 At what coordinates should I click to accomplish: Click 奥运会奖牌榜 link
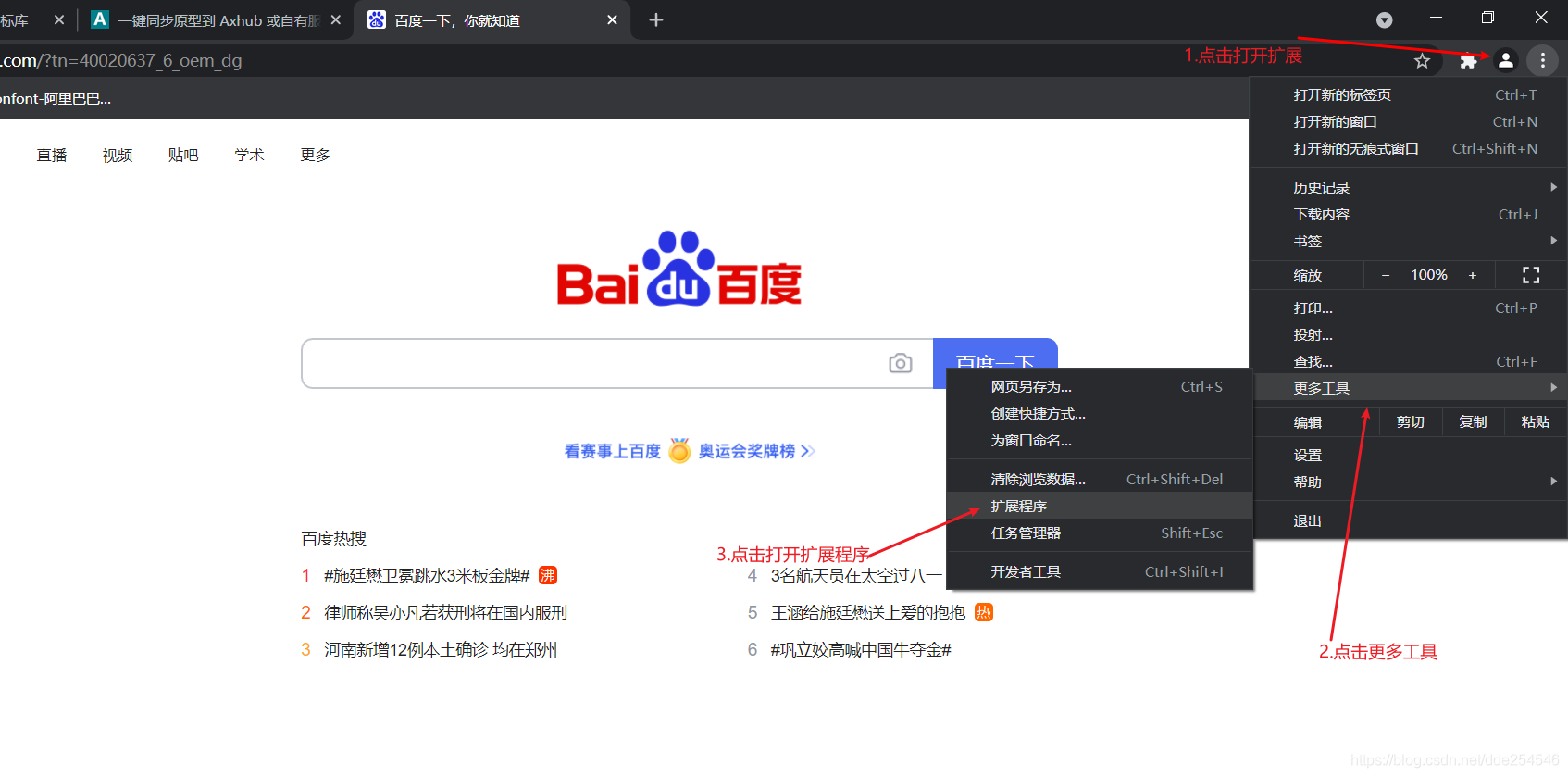coord(747,451)
